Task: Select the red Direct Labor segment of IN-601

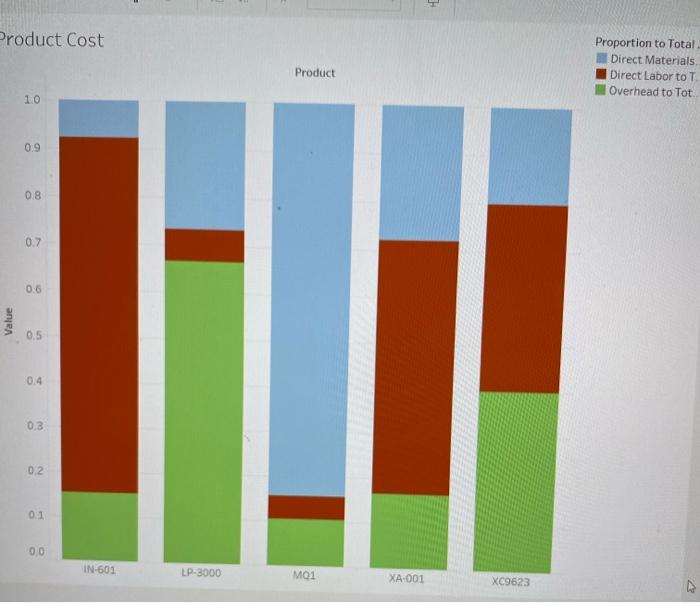Action: [x=99, y=315]
